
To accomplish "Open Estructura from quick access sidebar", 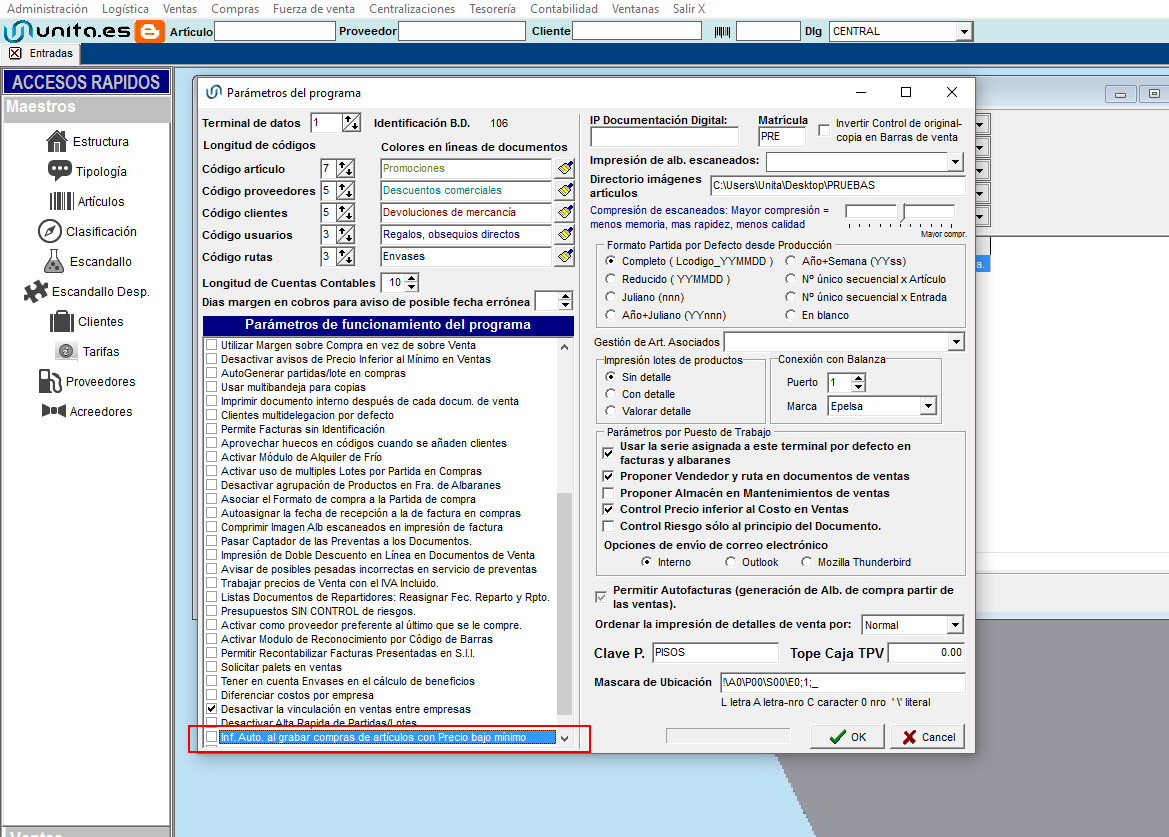I will 87,141.
